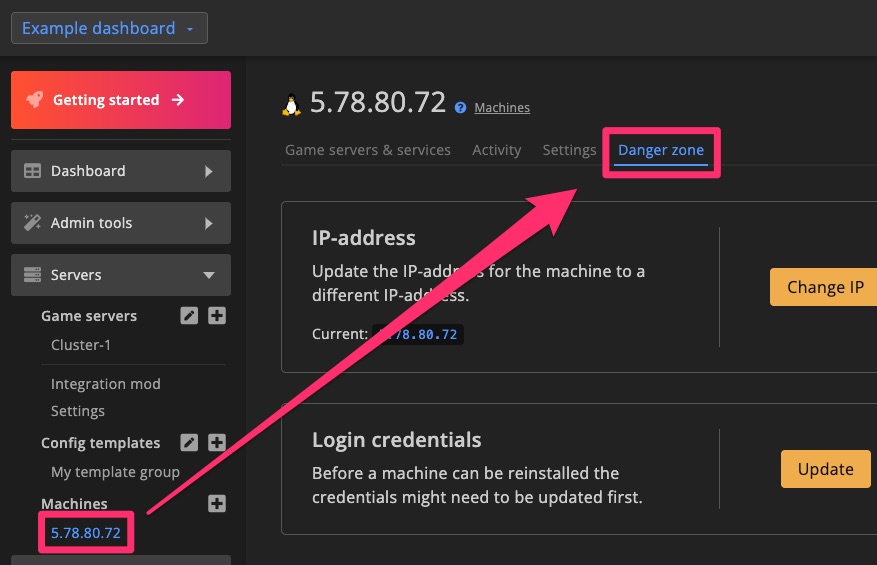Select Cluster-1 in the sidebar
Image resolution: width=877 pixels, height=565 pixels.
pos(81,345)
